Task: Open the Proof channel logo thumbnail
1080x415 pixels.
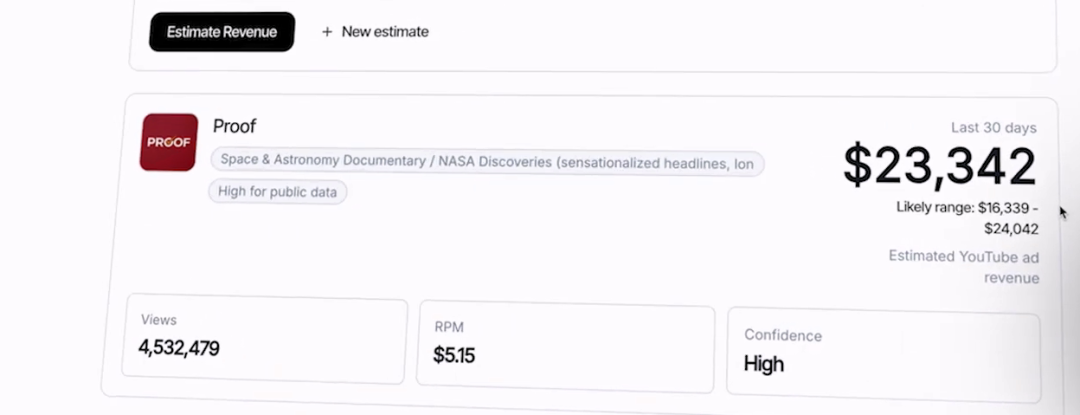Action: (169, 142)
